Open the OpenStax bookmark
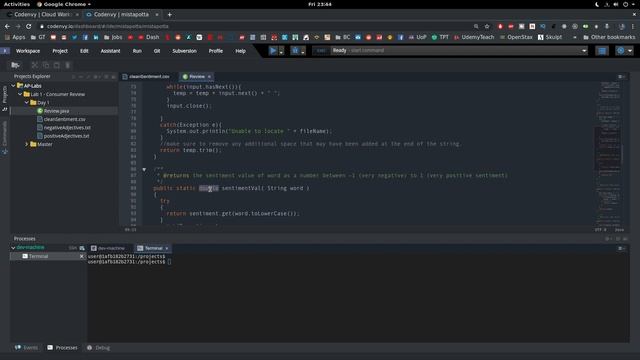Viewport: 640px width, 360px height. (x=516, y=37)
